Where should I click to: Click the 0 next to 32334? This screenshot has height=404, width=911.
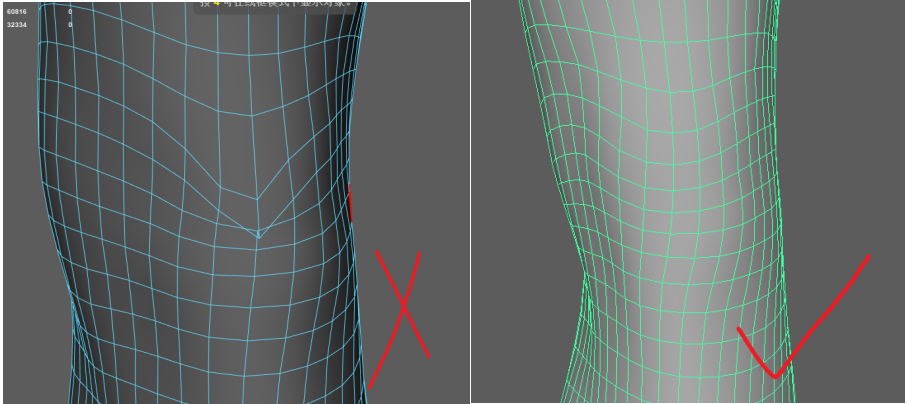[70, 25]
